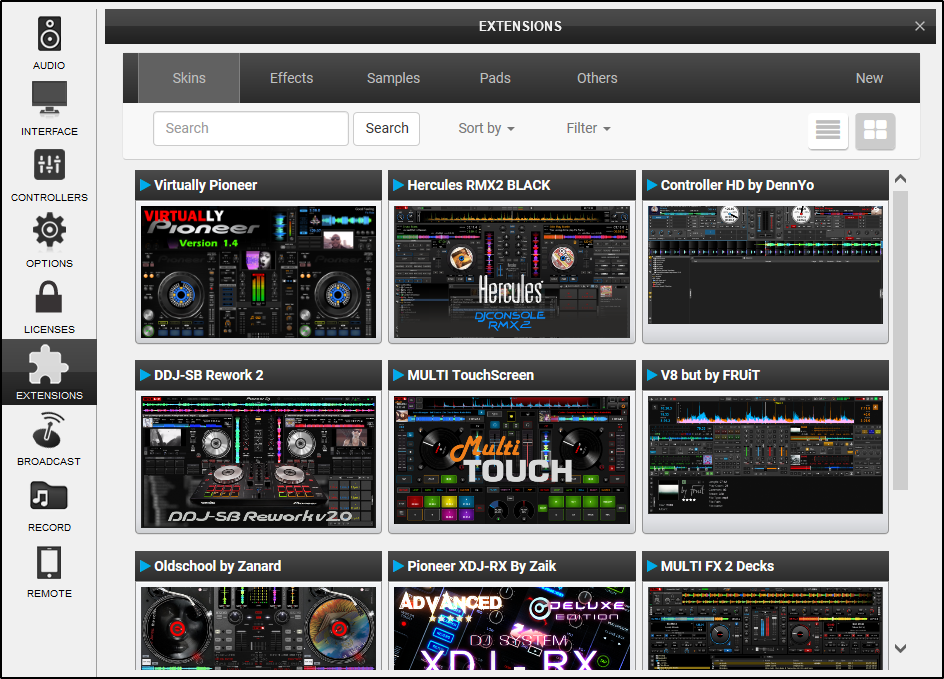Open the Filter dropdown
944x679 pixels.
588,128
